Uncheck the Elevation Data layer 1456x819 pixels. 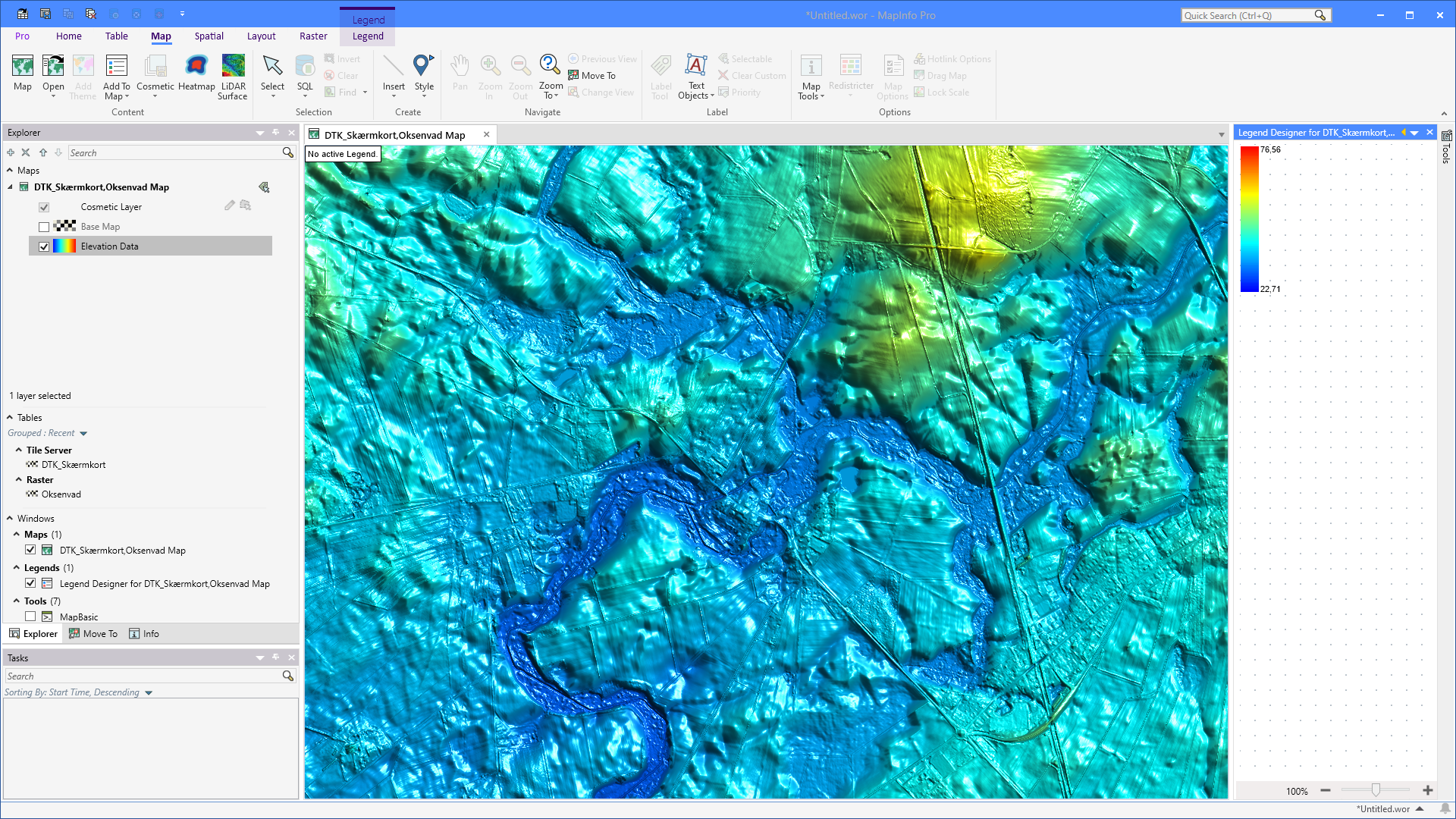(x=44, y=246)
